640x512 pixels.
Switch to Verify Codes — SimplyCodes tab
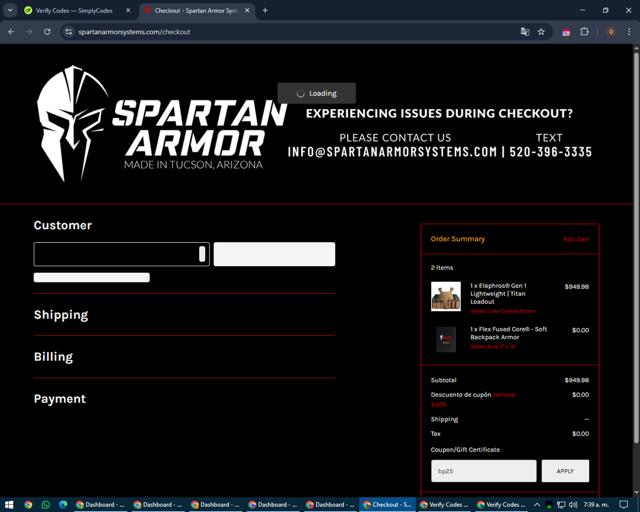74,11
